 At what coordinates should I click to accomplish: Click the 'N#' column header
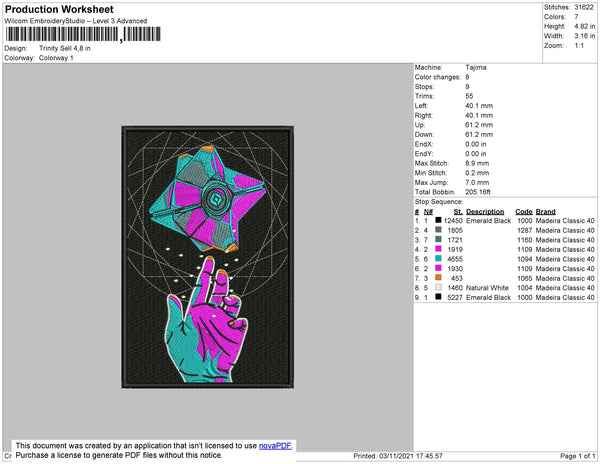[x=428, y=212]
